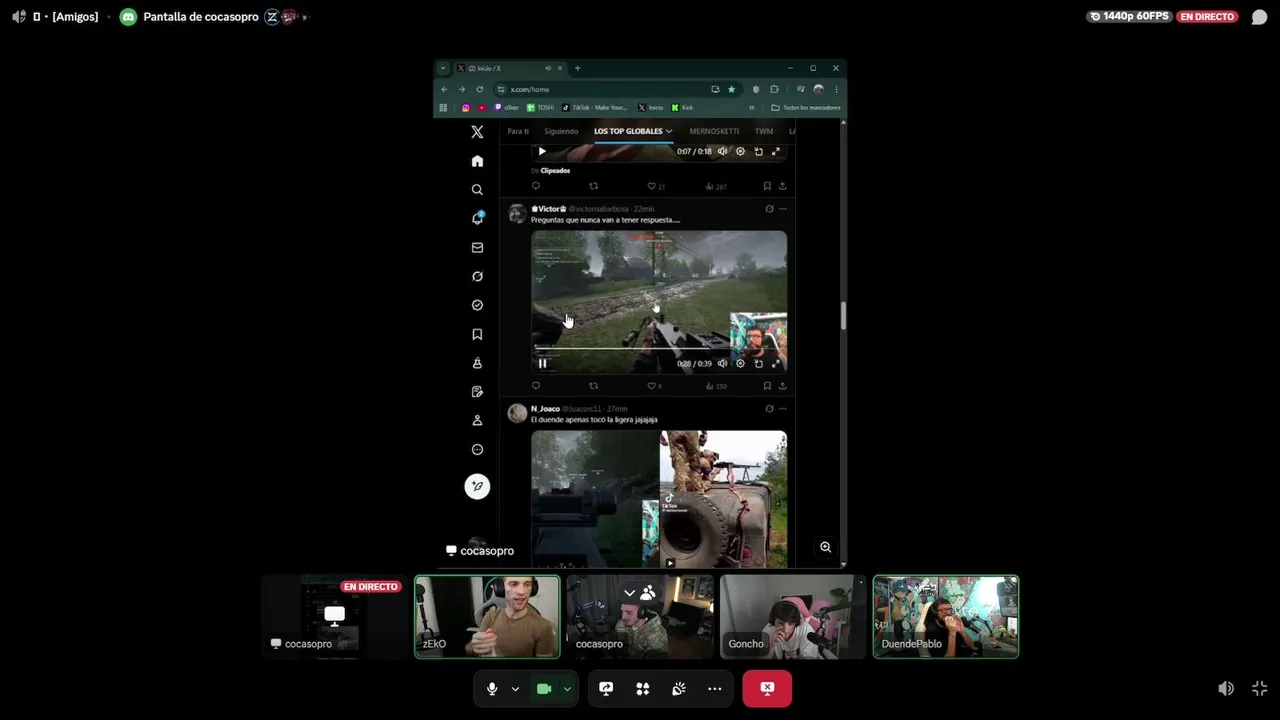Screen dimensions: 1280x720
Task: Fullscreen the Victor post video
Action: pos(775,363)
